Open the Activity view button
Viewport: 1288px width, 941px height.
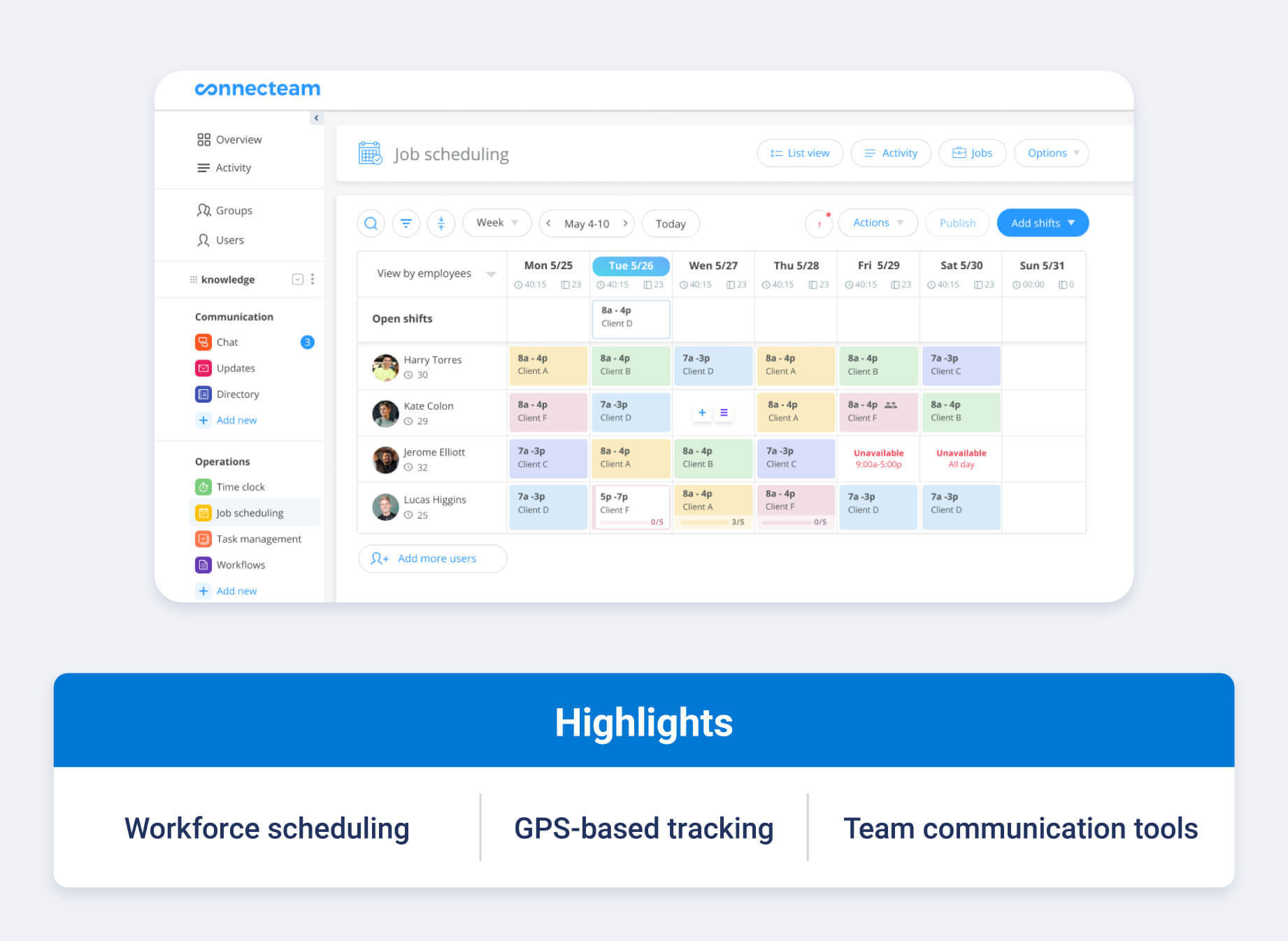point(891,152)
